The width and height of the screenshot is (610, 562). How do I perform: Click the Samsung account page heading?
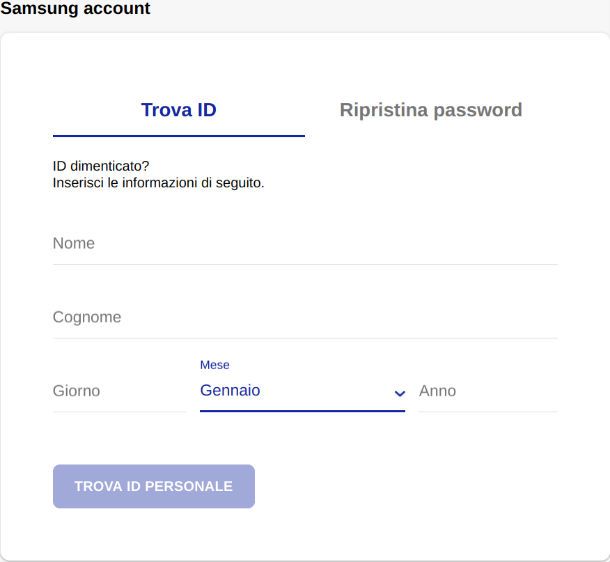(x=75, y=9)
